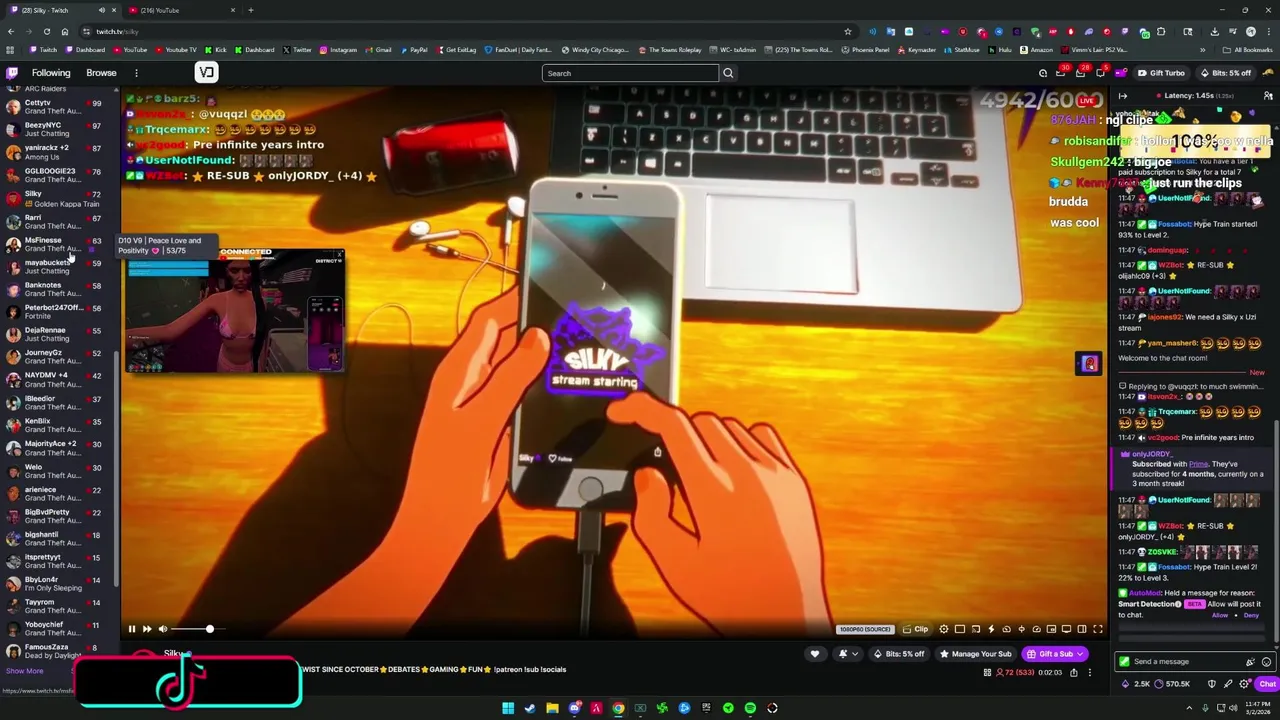
Task: Open Windows Start button on taskbar
Action: click(508, 708)
